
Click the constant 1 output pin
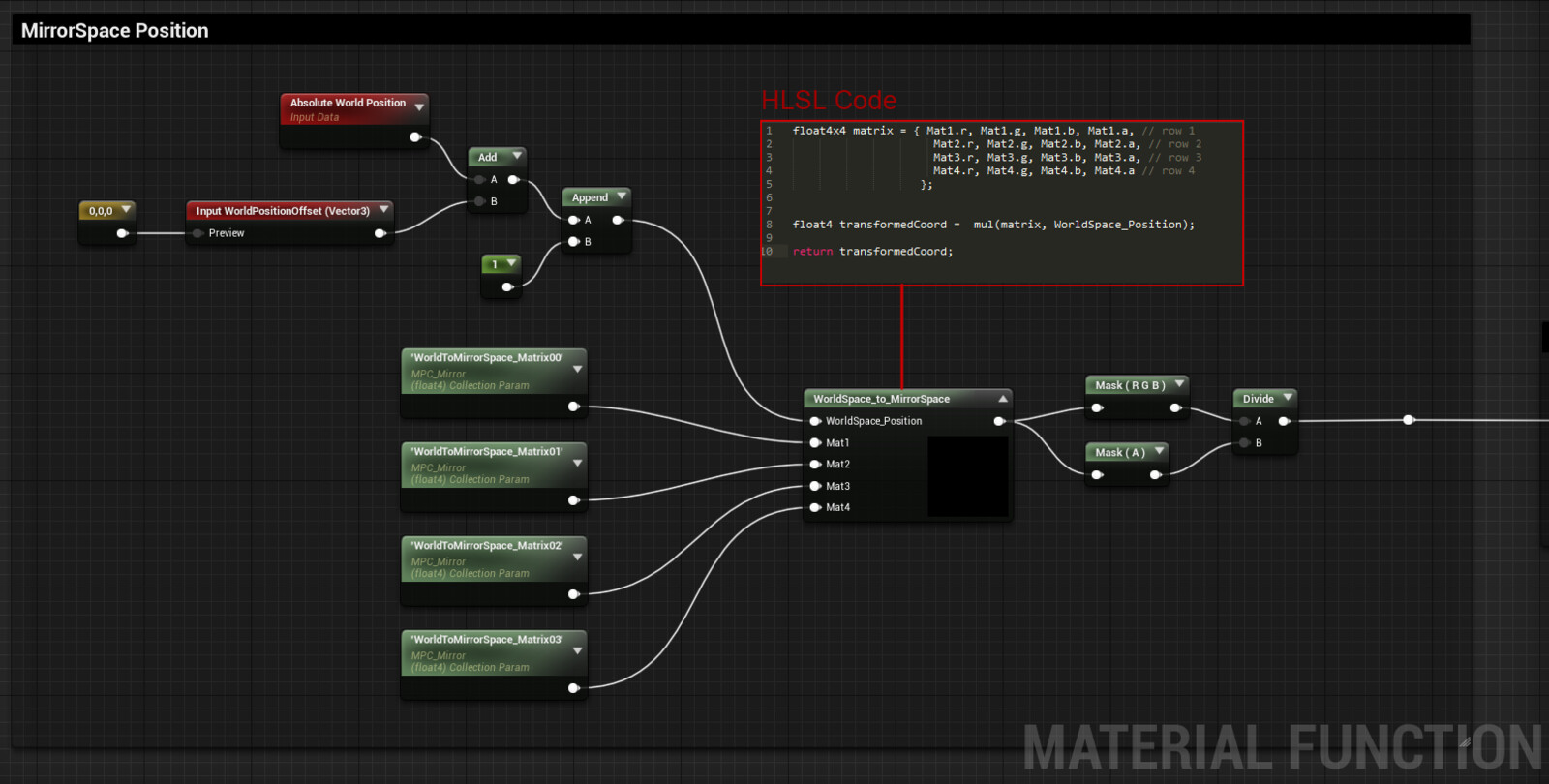(x=507, y=286)
